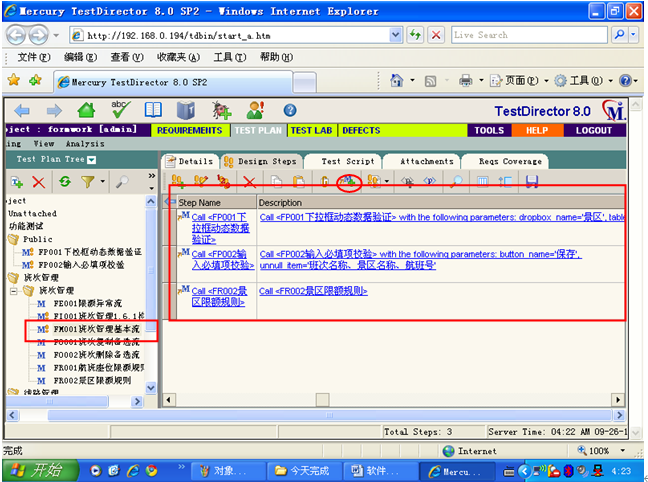Image resolution: width=648 pixels, height=482 pixels.
Task: Open the Analysis menu
Action: pyautogui.click(x=85, y=144)
